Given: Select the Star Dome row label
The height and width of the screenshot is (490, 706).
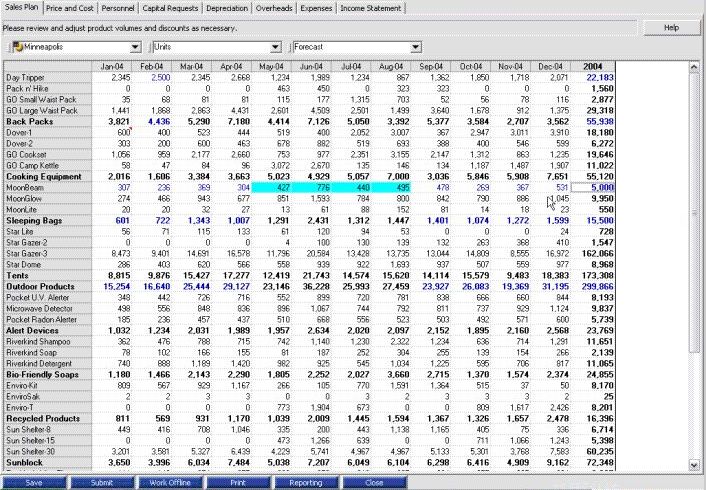Looking at the screenshot, I should [48, 265].
